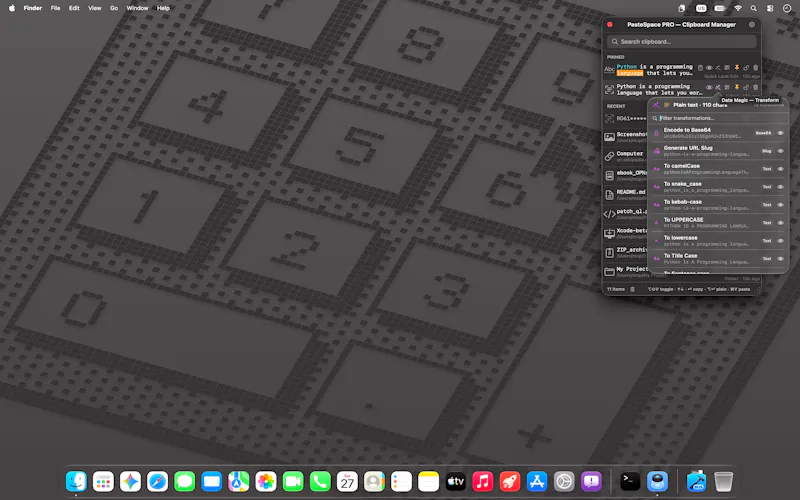Apply Encode to Base64 transformation
The image size is (800, 500).
pyautogui.click(x=718, y=133)
